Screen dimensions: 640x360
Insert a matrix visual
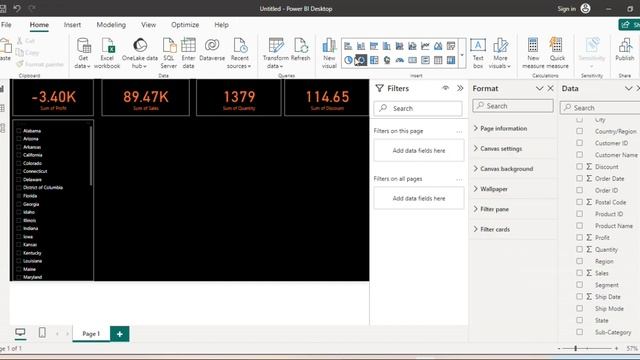451,60
